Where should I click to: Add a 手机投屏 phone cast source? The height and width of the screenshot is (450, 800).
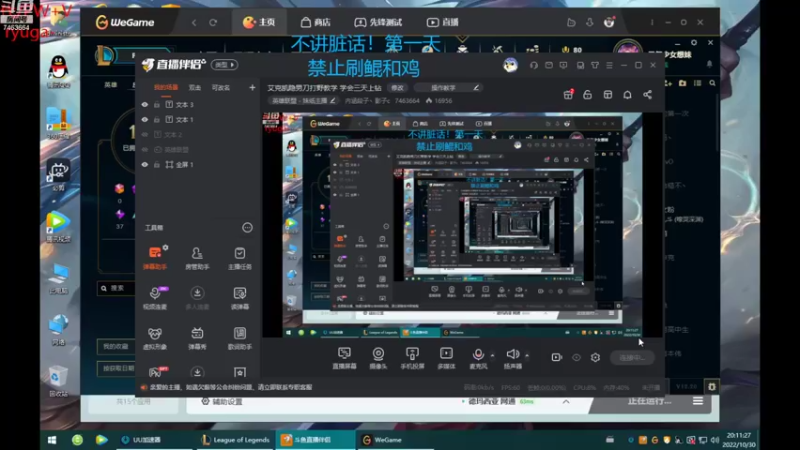(412, 358)
